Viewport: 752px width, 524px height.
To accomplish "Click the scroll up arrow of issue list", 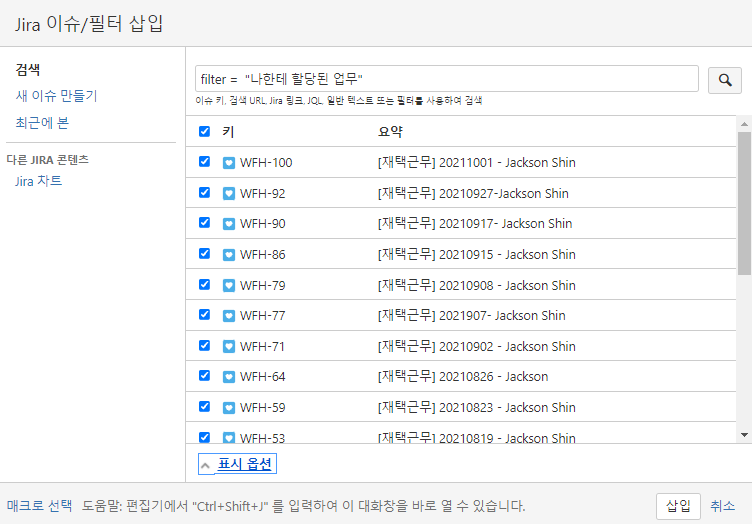I will (744, 124).
